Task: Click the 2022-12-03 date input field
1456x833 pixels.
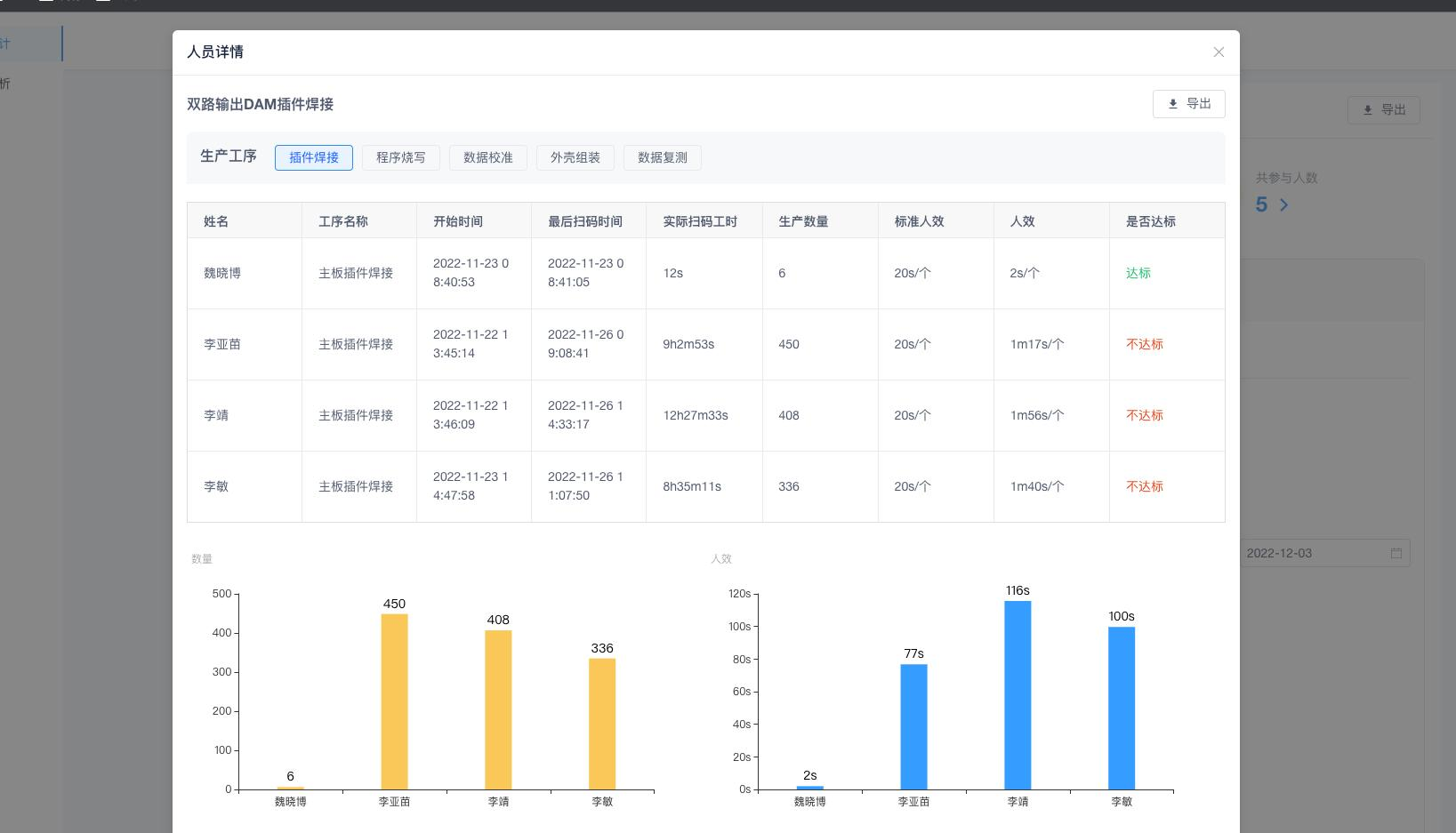Action: pyautogui.click(x=1324, y=553)
